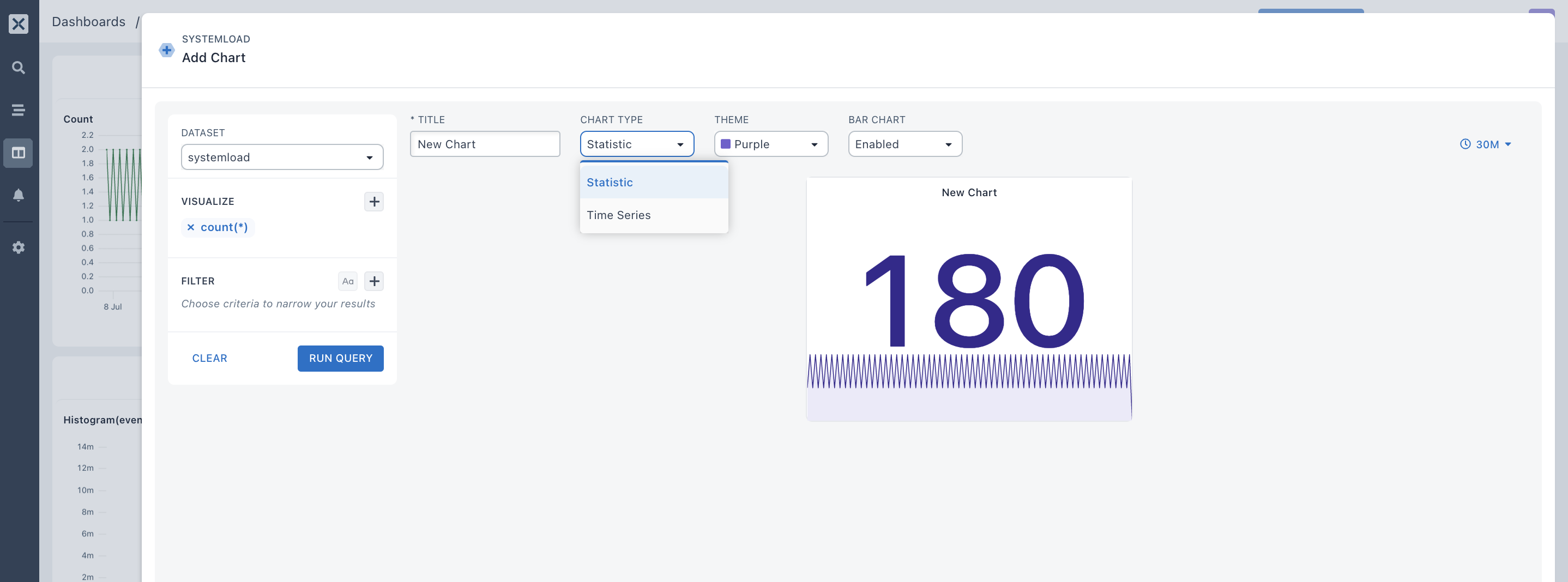The height and width of the screenshot is (582, 1568).
Task: Go to Dashboards breadcrumb link
Action: [x=88, y=22]
